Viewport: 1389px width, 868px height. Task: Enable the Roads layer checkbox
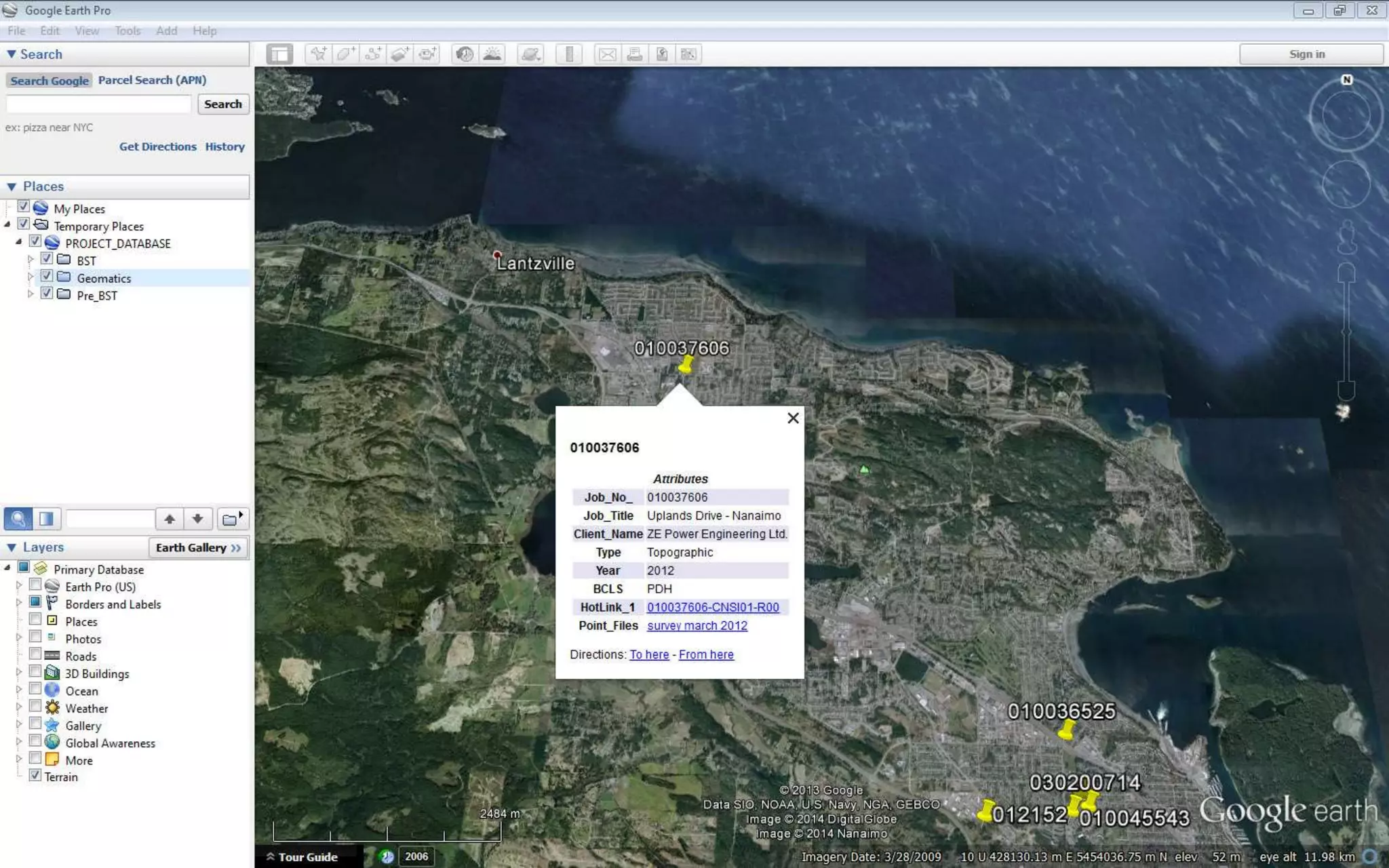(x=35, y=654)
